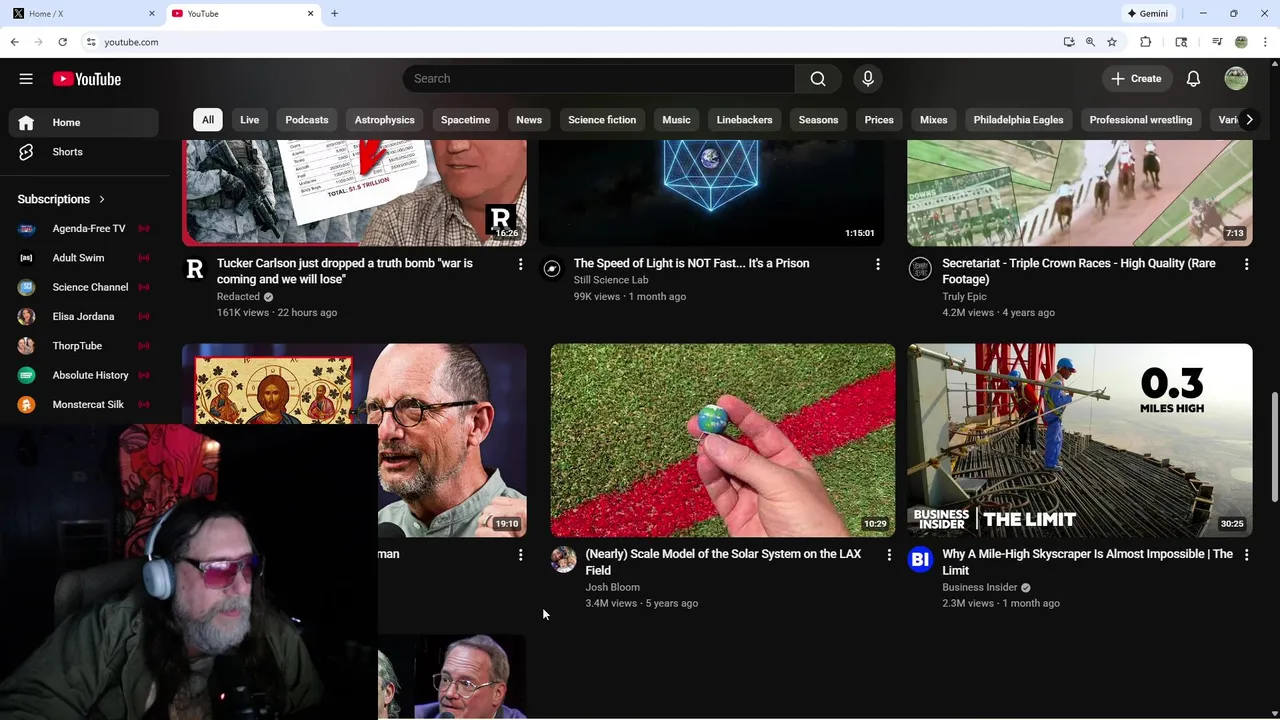The height and width of the screenshot is (720, 1280).
Task: Open the Business Insider channel avatar
Action: click(920, 559)
